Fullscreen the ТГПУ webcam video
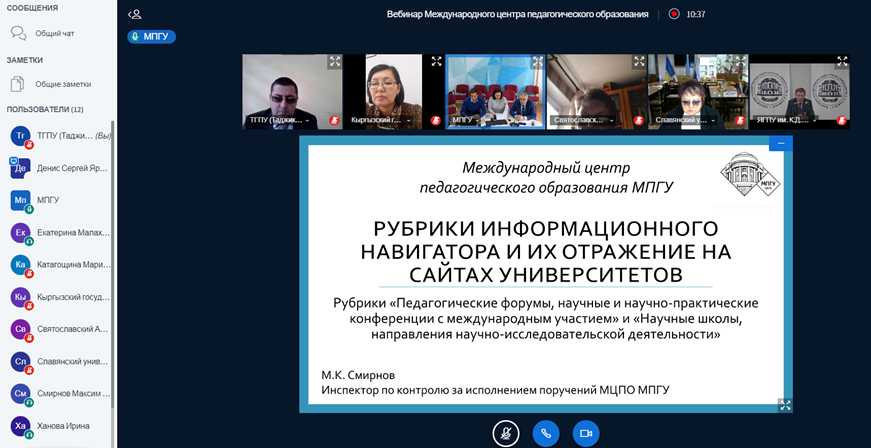Image resolution: width=871 pixels, height=448 pixels. (335, 62)
